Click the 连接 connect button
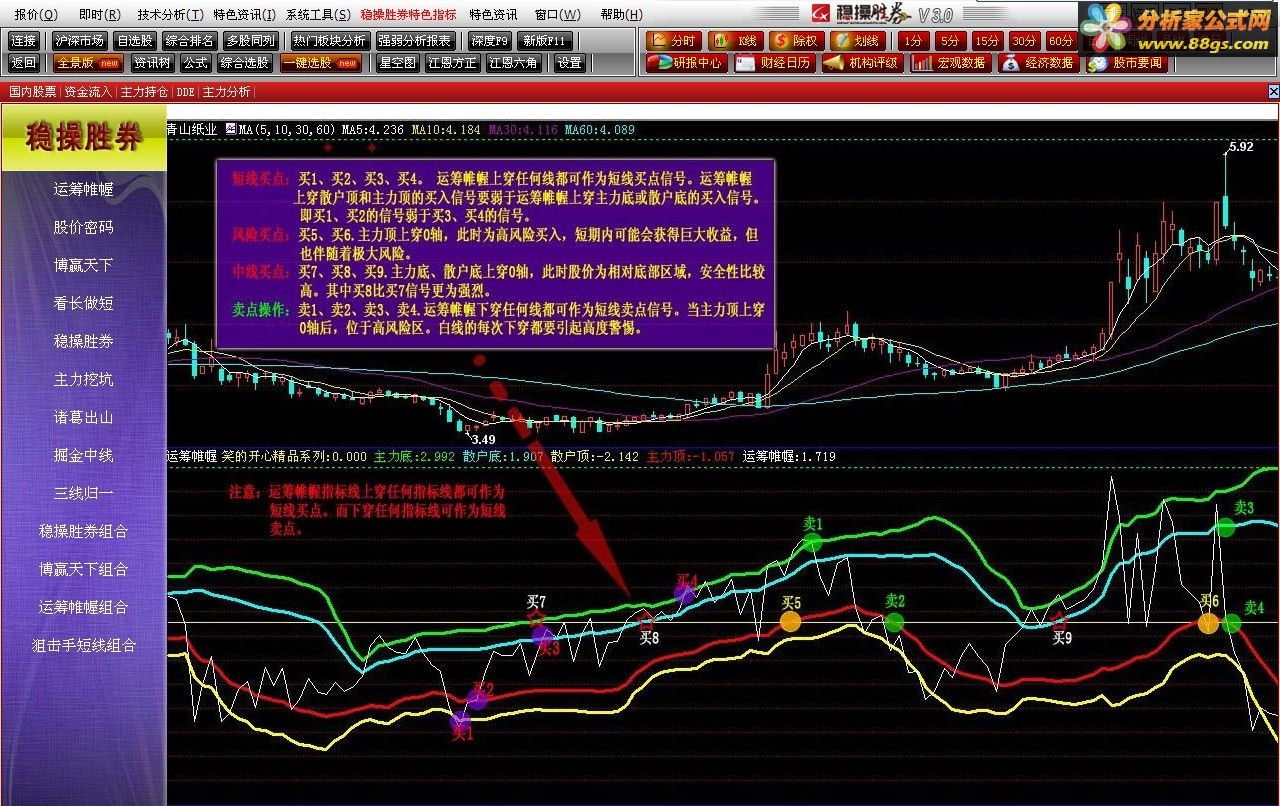Screen dimensions: 1280x806 click(x=24, y=41)
